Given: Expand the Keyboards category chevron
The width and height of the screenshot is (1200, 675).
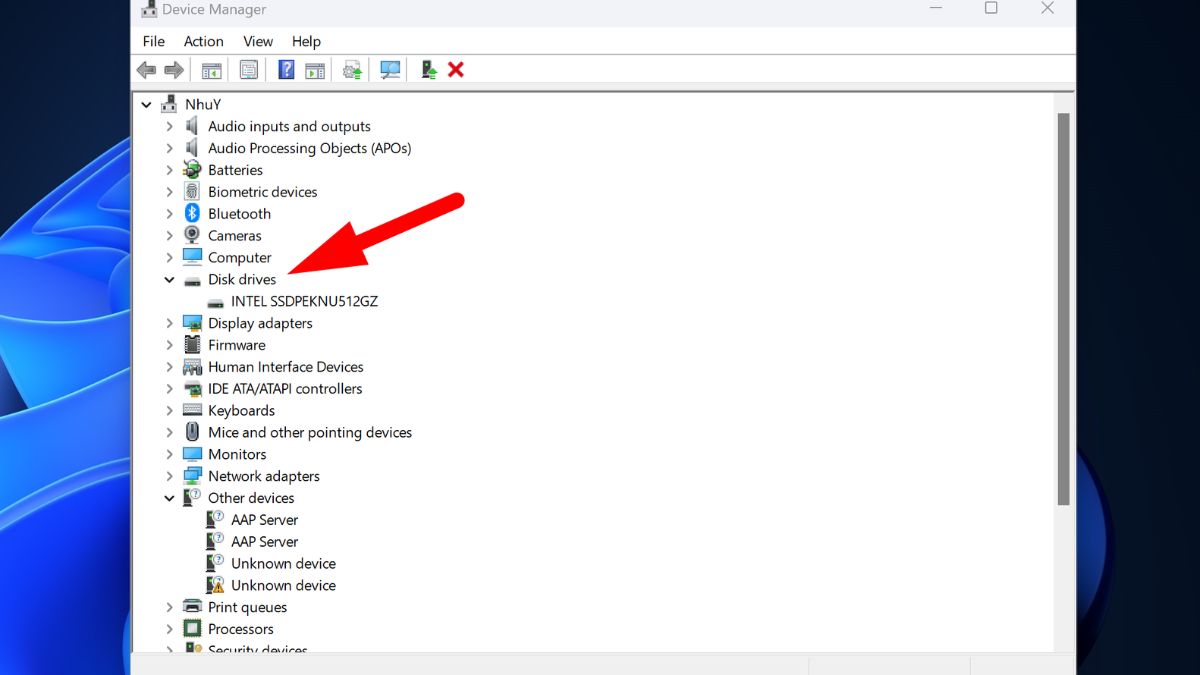Looking at the screenshot, I should (x=169, y=411).
